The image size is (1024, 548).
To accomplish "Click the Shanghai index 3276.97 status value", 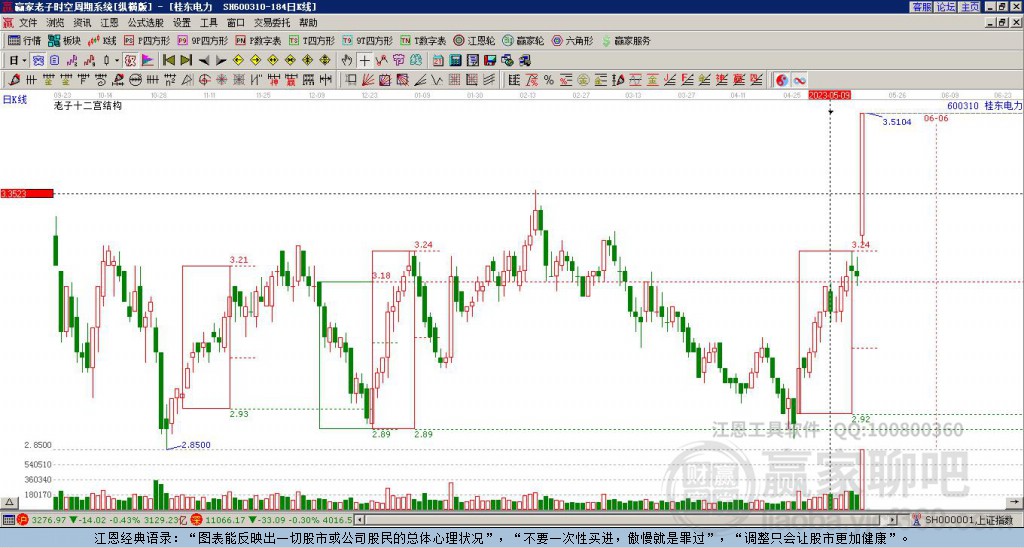I will [48, 520].
